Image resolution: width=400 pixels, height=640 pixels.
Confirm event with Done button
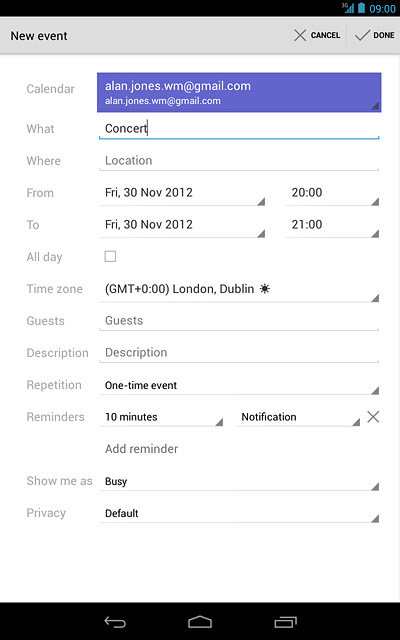pyautogui.click(x=374, y=36)
